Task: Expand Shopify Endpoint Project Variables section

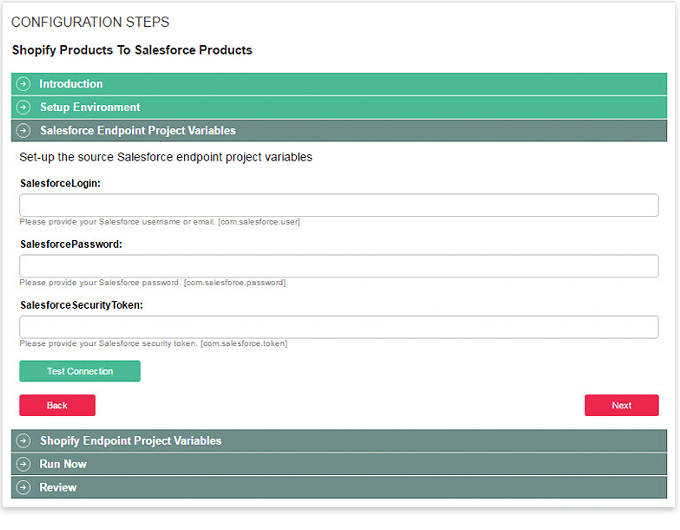Action: [339, 441]
